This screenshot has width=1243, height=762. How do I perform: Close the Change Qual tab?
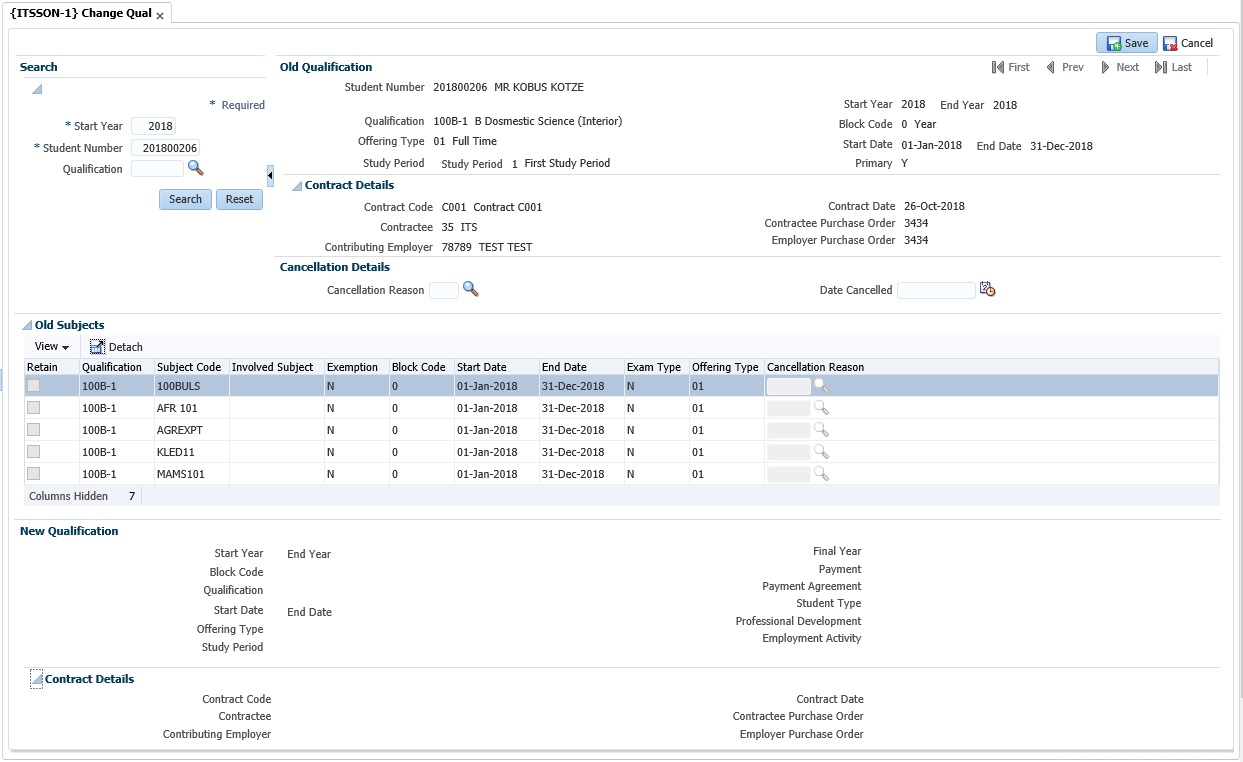[x=160, y=16]
